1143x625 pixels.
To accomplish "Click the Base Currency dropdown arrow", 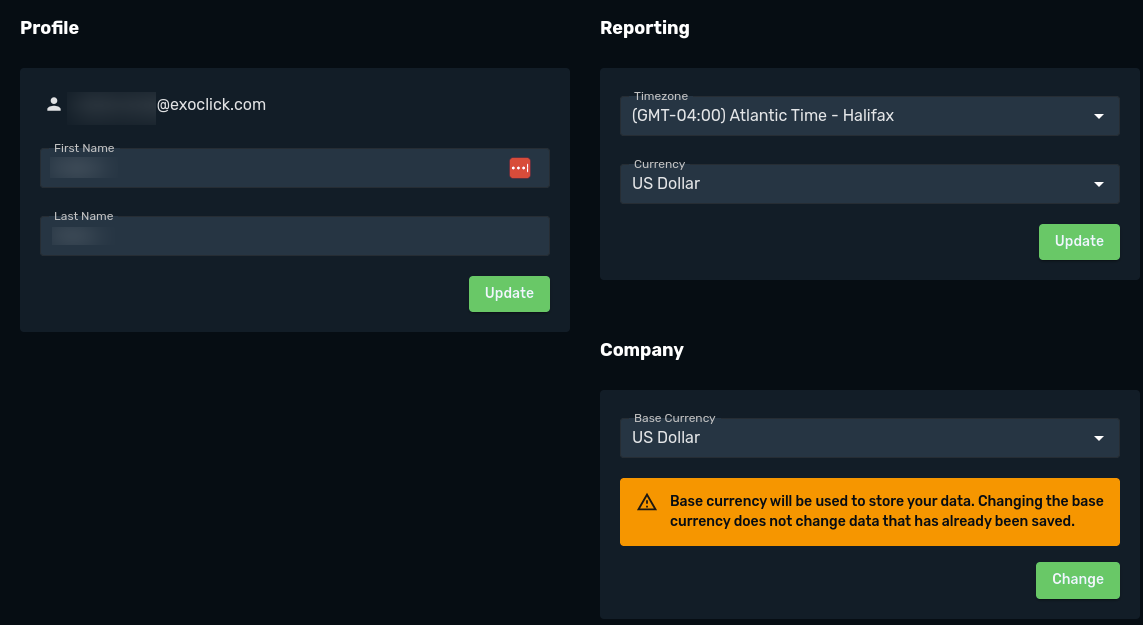I will pos(1099,438).
